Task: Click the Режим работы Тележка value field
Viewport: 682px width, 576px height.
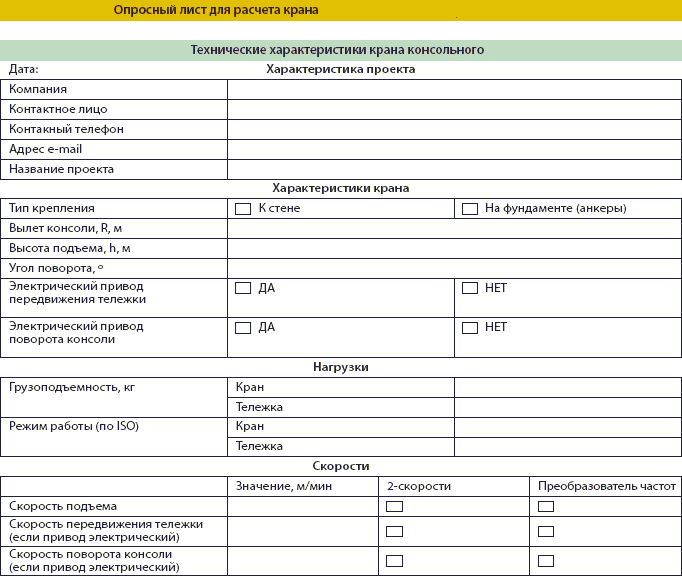Action: point(568,447)
